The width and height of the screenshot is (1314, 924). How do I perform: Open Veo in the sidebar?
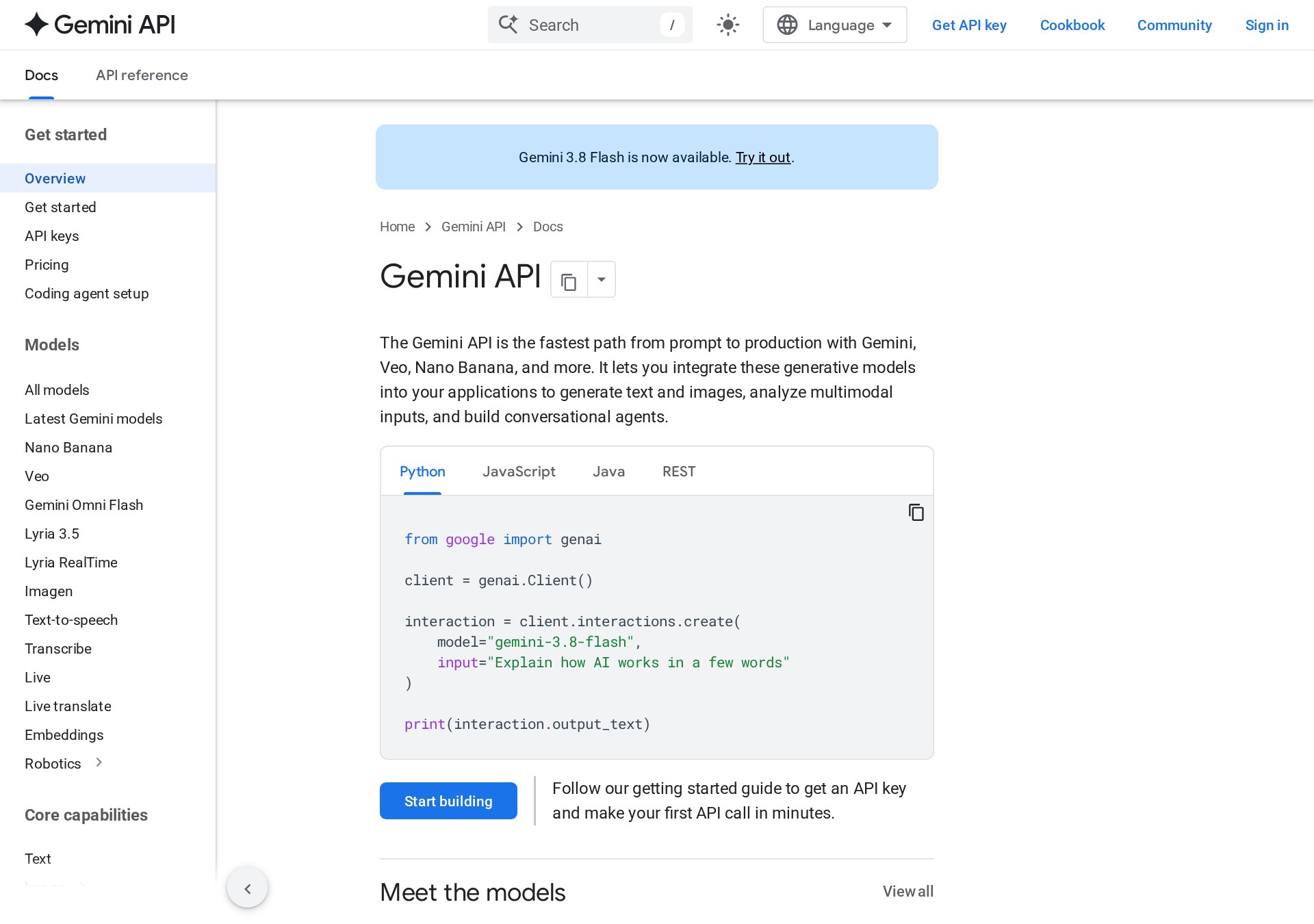(37, 476)
